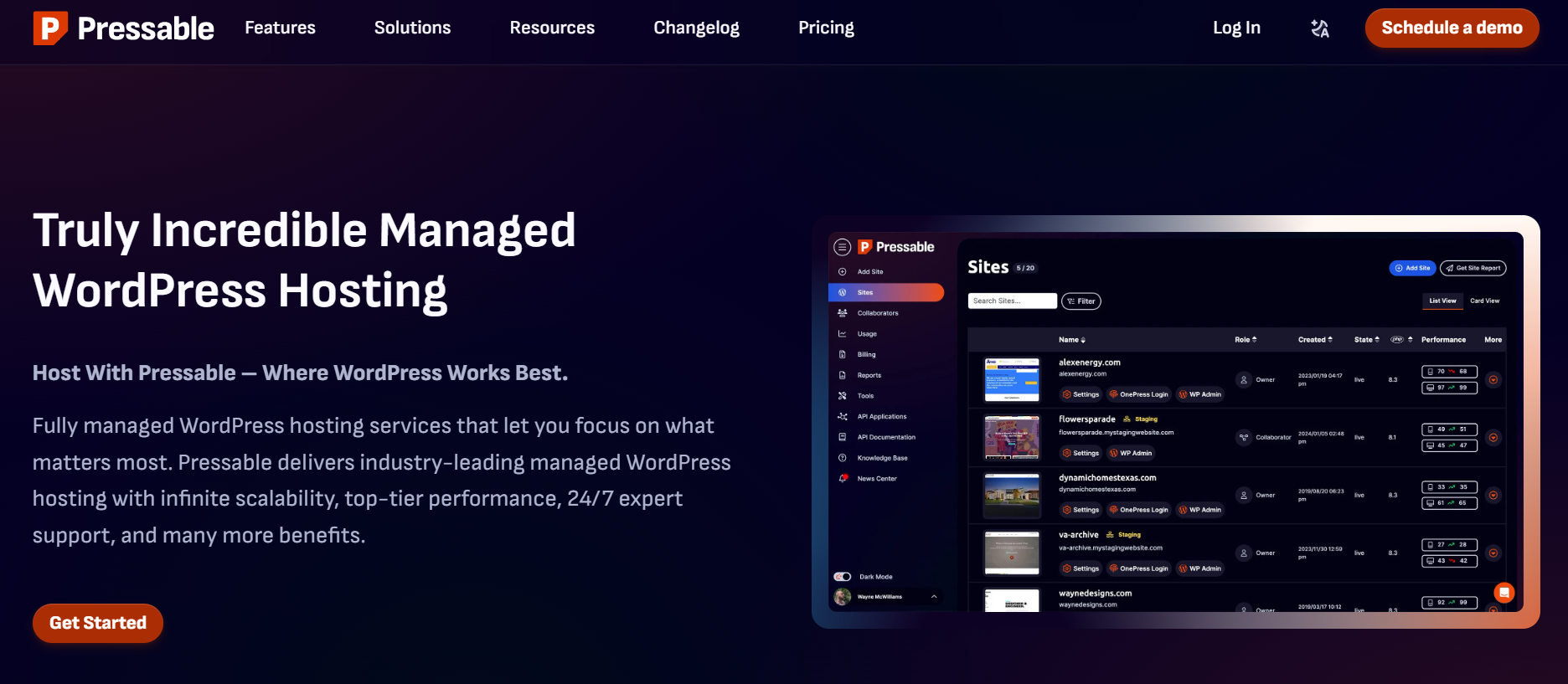1568x684 pixels.
Task: Click the Owner role icon for va-archive
Action: click(x=1244, y=553)
